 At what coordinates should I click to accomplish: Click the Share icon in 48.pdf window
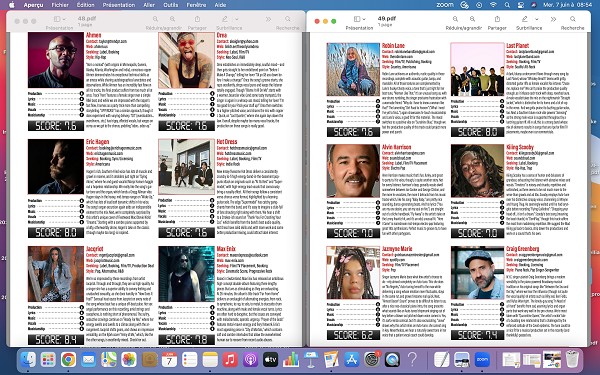click(197, 19)
